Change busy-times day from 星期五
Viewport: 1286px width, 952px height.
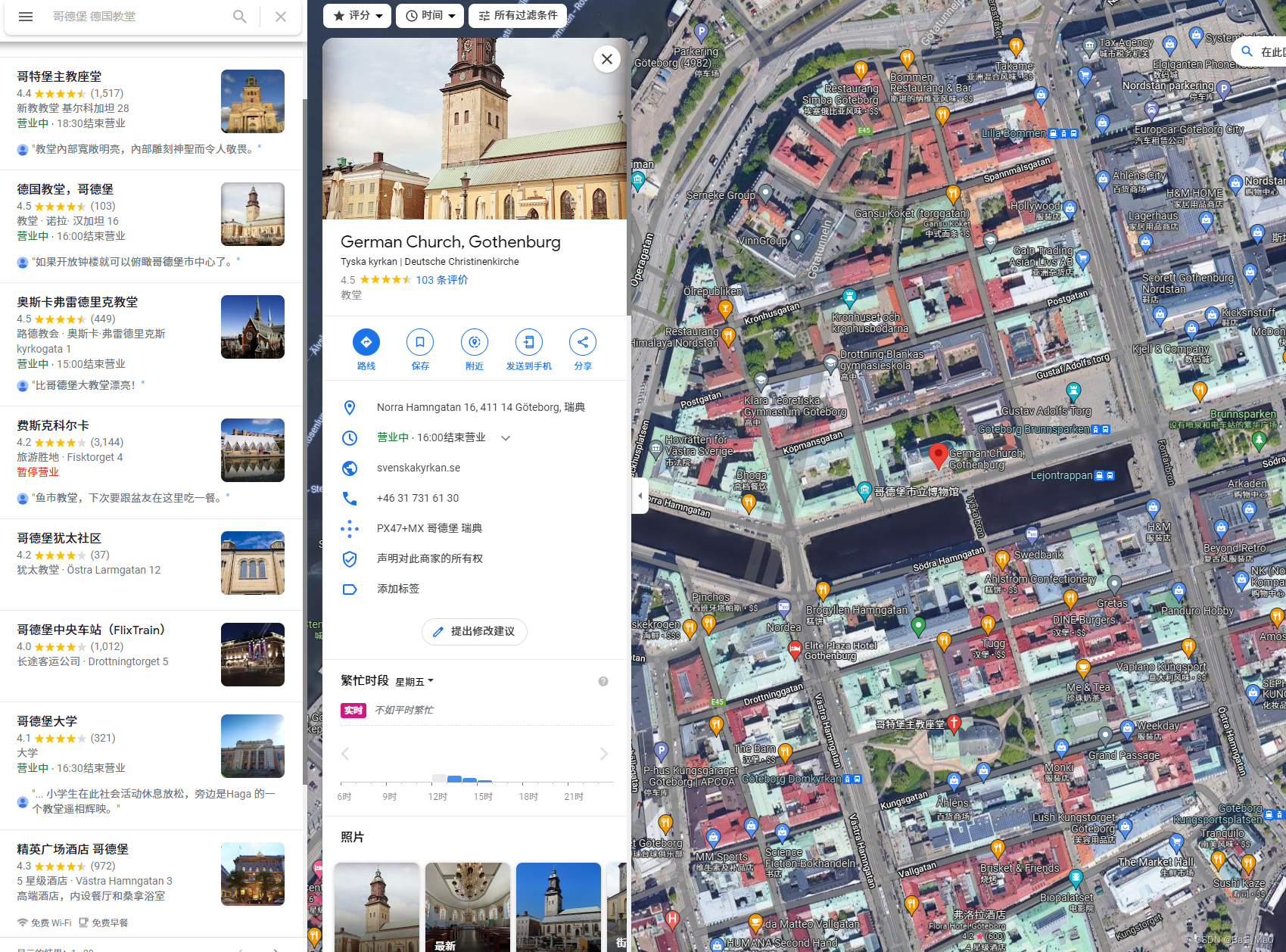point(415,681)
